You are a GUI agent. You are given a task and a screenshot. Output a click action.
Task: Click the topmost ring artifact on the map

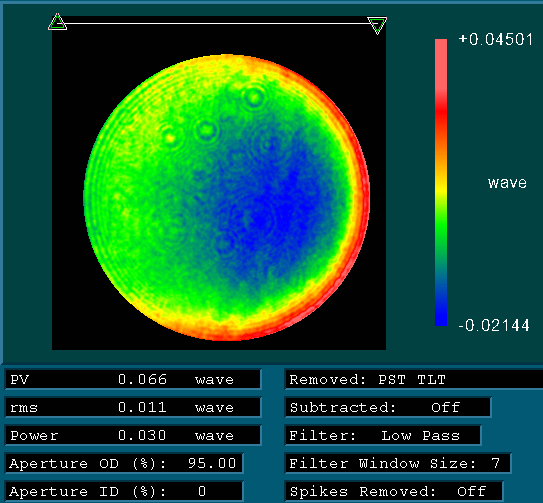(x=255, y=97)
